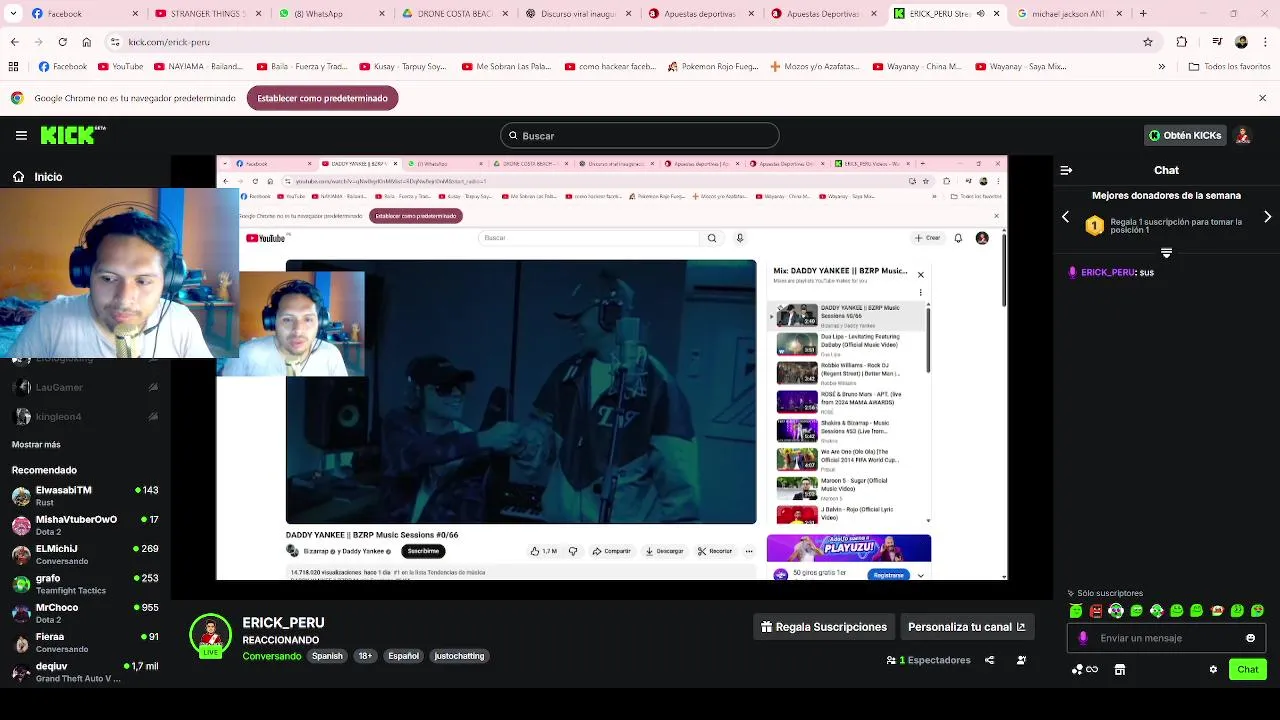This screenshot has height=720, width=1280.
Task: Click the Spanish tag
Action: click(x=327, y=656)
